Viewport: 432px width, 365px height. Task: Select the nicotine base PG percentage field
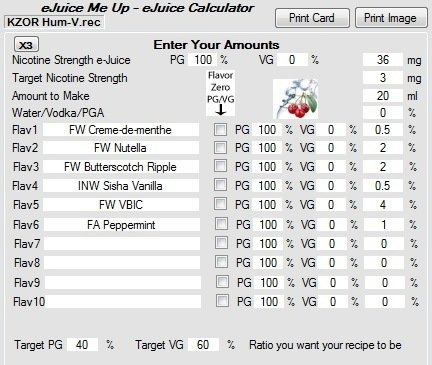203,60
